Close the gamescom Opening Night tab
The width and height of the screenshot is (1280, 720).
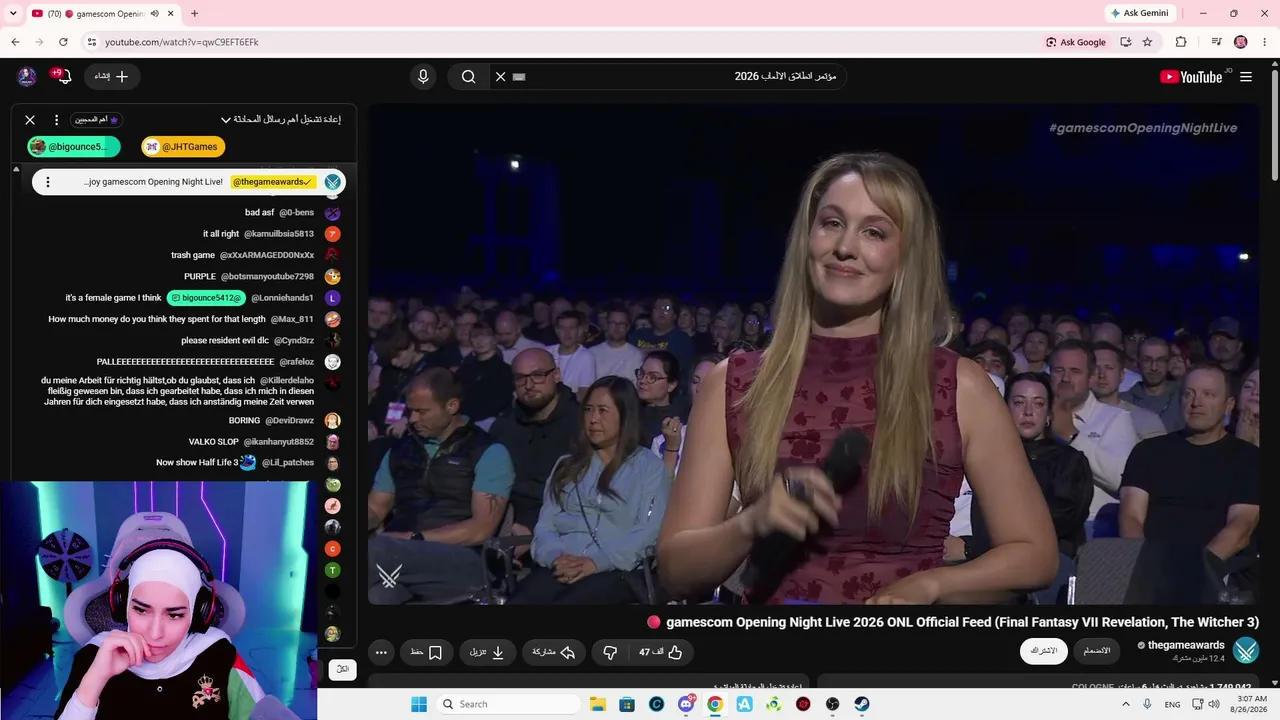(171, 14)
